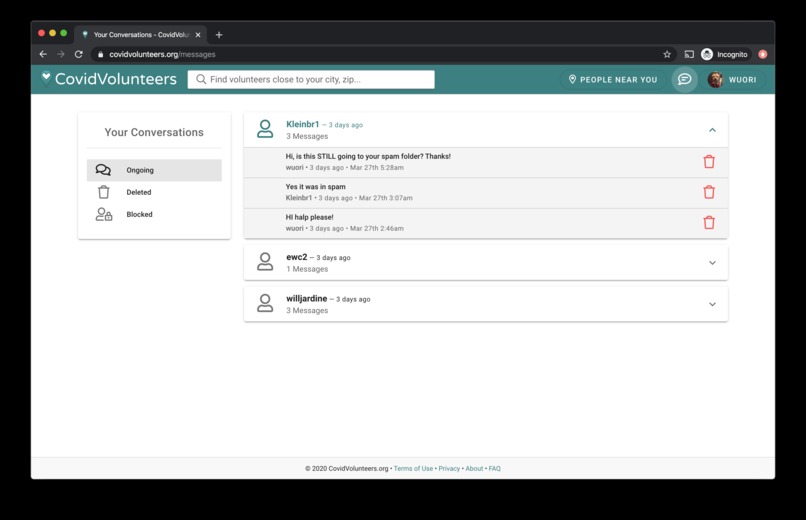
Task: Open the About link in footer
Action: point(474,468)
